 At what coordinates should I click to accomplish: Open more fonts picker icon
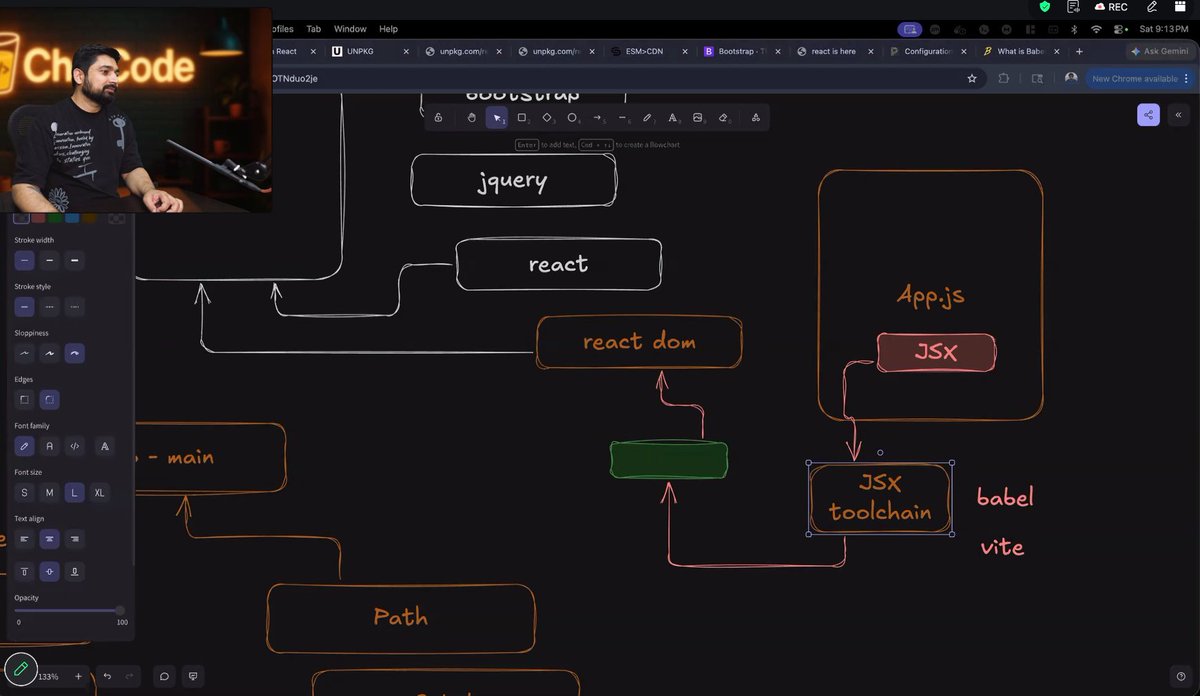pyautogui.click(x=105, y=446)
